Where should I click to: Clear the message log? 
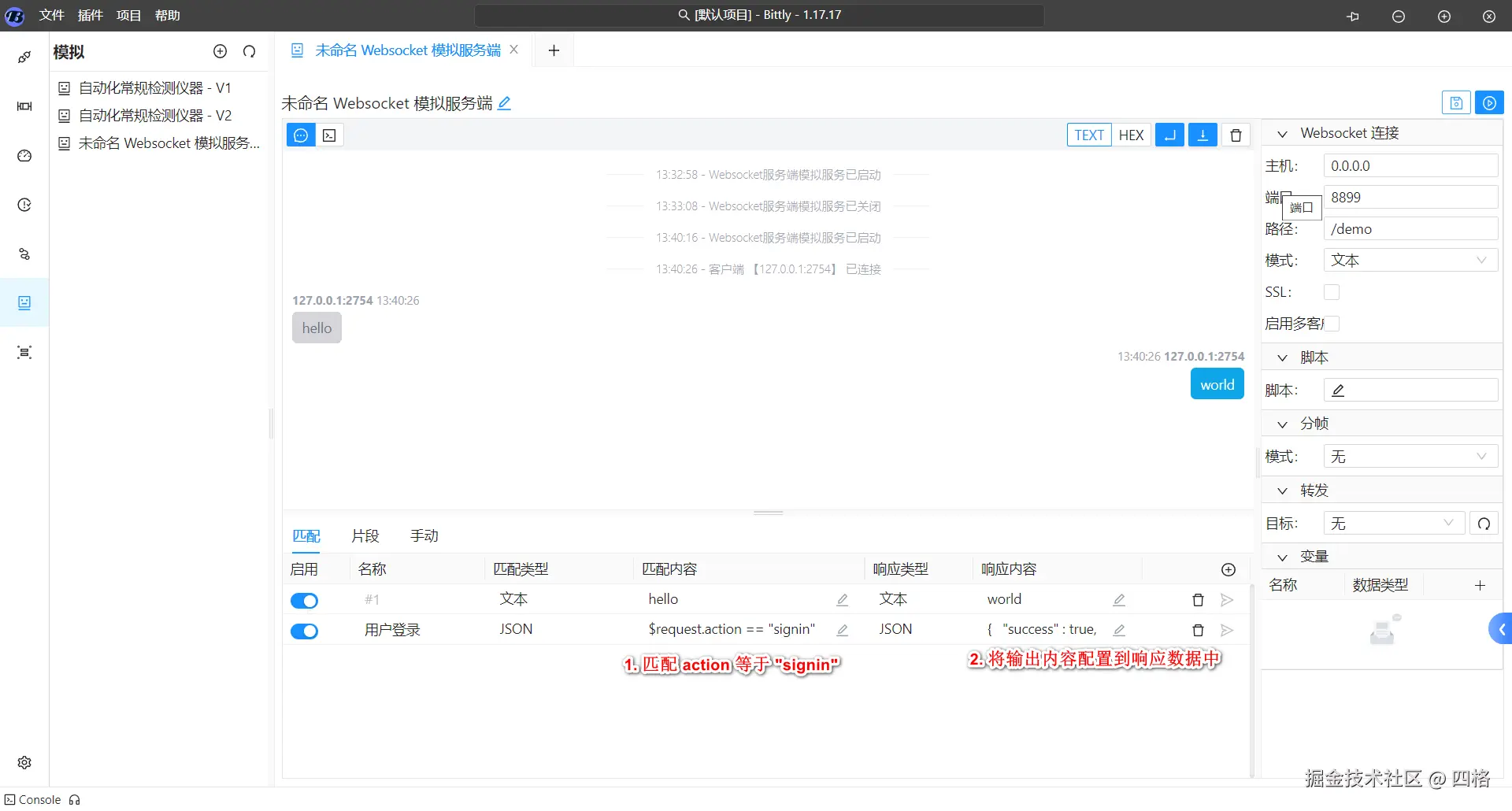1236,135
